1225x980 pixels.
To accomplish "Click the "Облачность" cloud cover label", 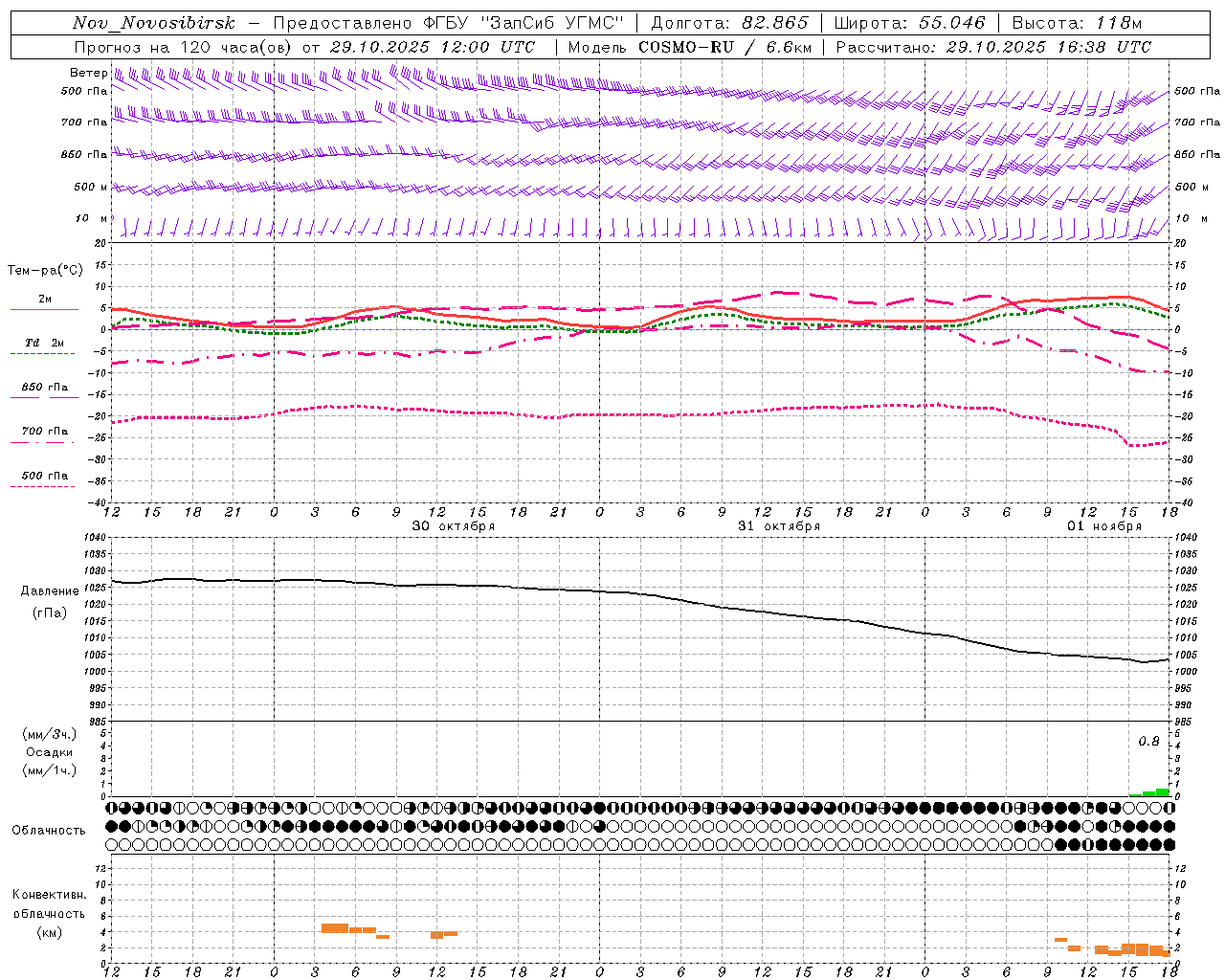I will coord(49,831).
